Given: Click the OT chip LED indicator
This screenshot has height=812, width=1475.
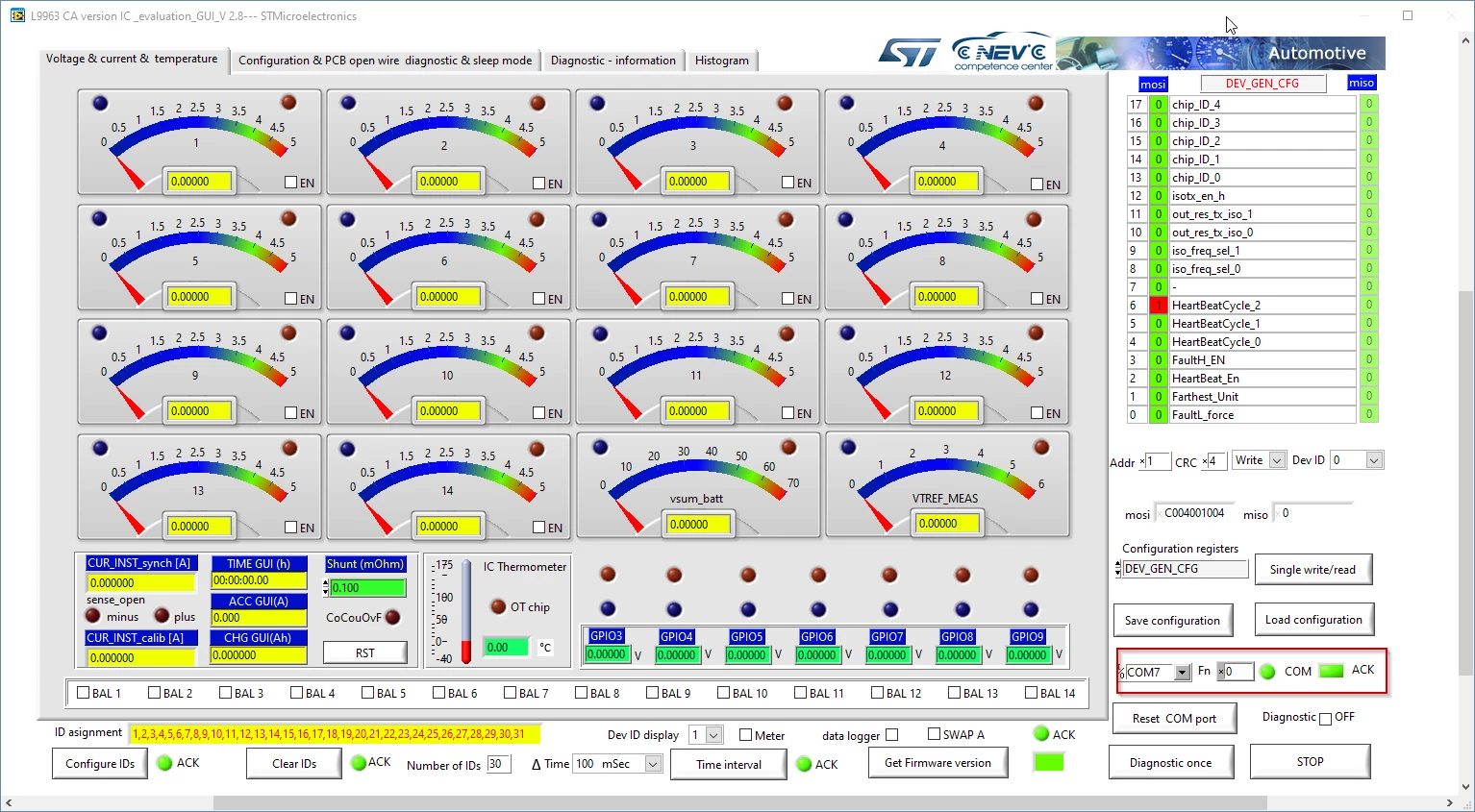Looking at the screenshot, I should pyautogui.click(x=498, y=606).
